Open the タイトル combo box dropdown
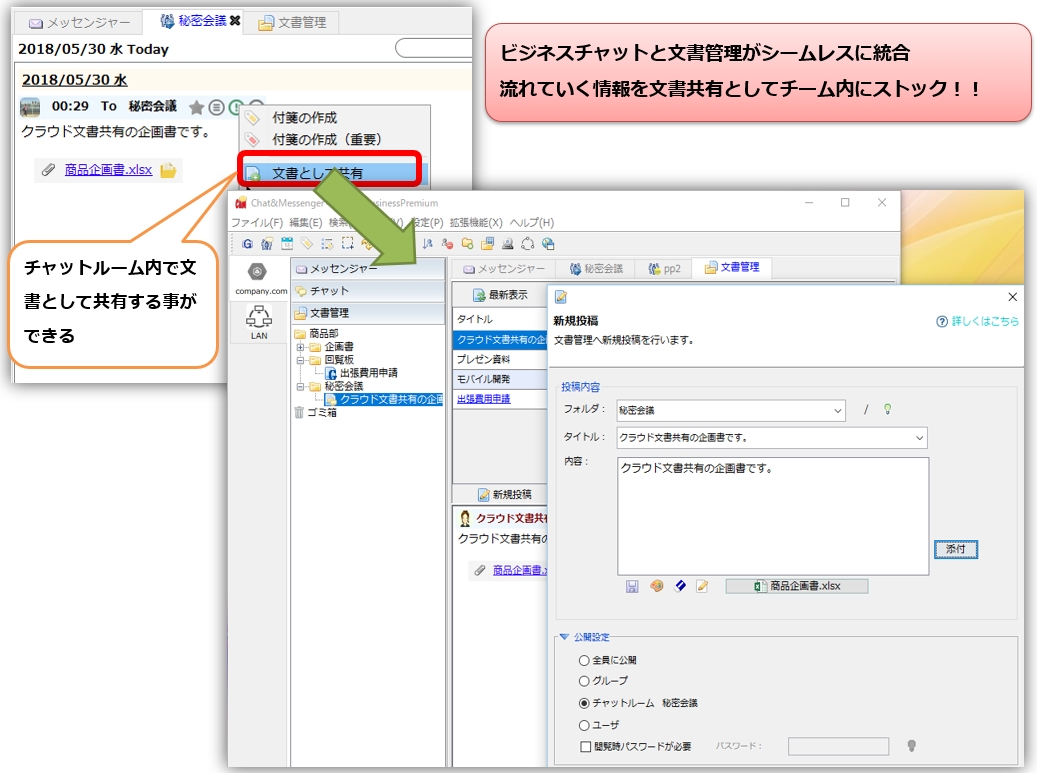The image size is (1037, 773). 918,438
